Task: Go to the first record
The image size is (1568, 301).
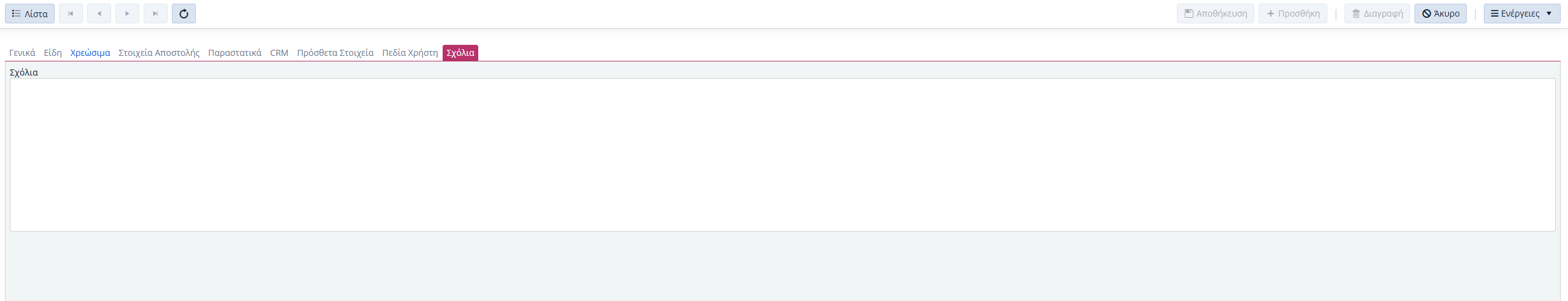Action: pos(71,14)
